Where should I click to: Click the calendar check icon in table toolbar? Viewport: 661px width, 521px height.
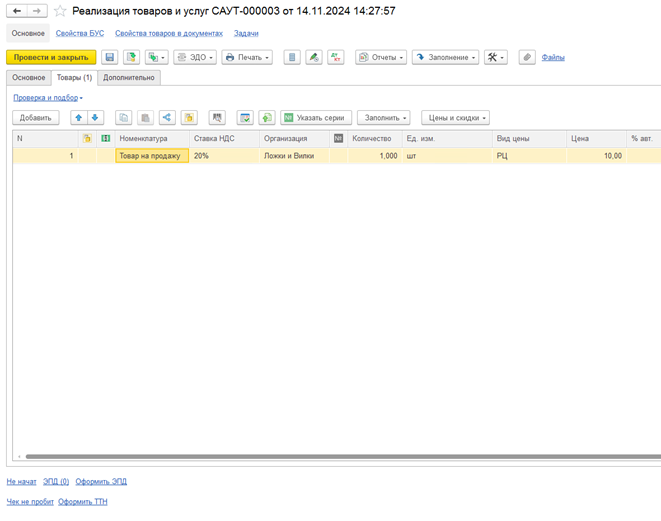(245, 118)
